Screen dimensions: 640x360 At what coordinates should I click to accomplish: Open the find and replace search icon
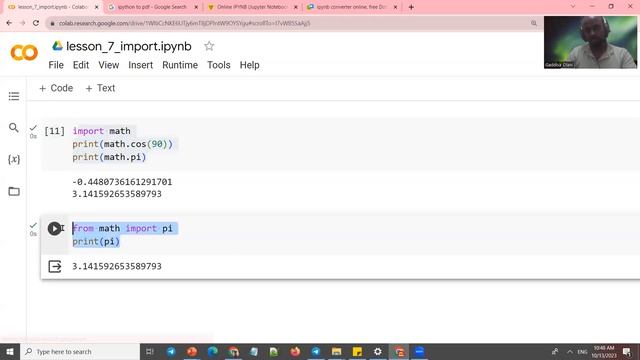pyautogui.click(x=14, y=127)
